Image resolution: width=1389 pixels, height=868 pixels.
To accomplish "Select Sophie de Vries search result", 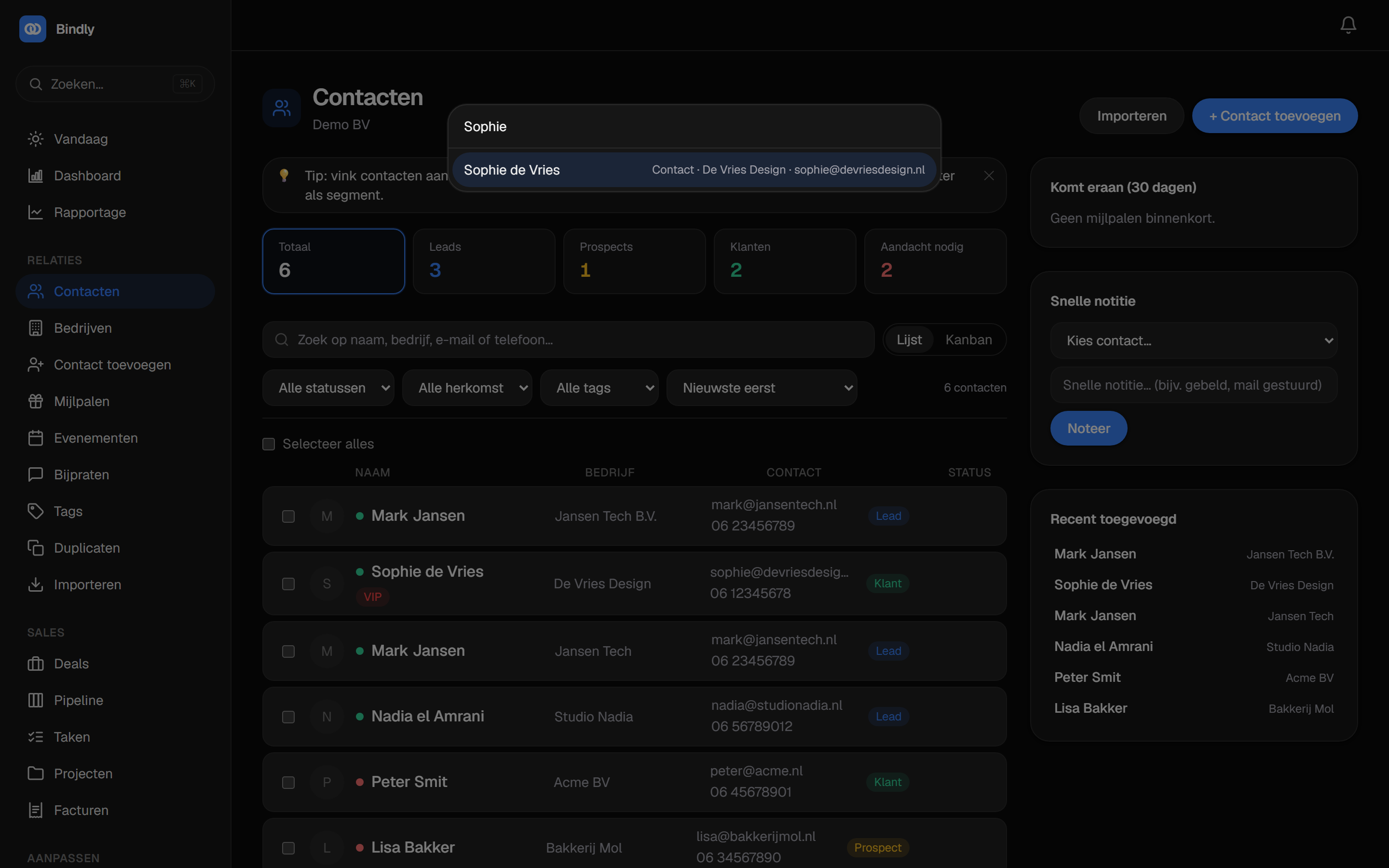I will point(694,170).
